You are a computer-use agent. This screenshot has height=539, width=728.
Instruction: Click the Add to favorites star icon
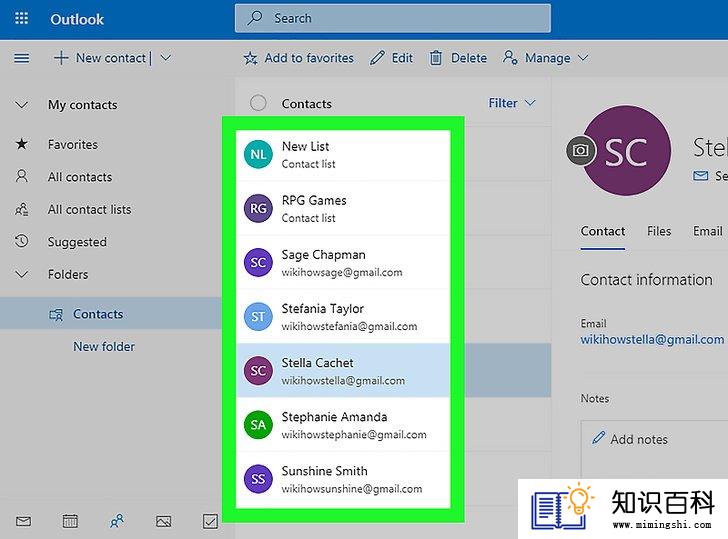(250, 58)
